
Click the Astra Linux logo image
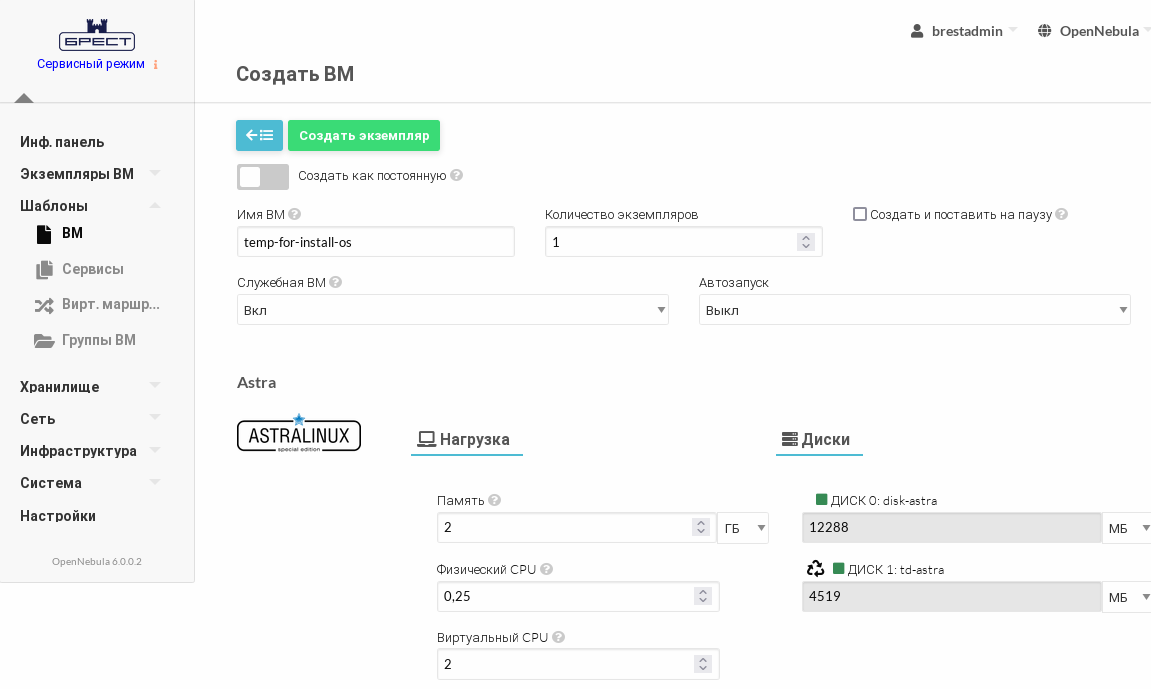[299, 434]
